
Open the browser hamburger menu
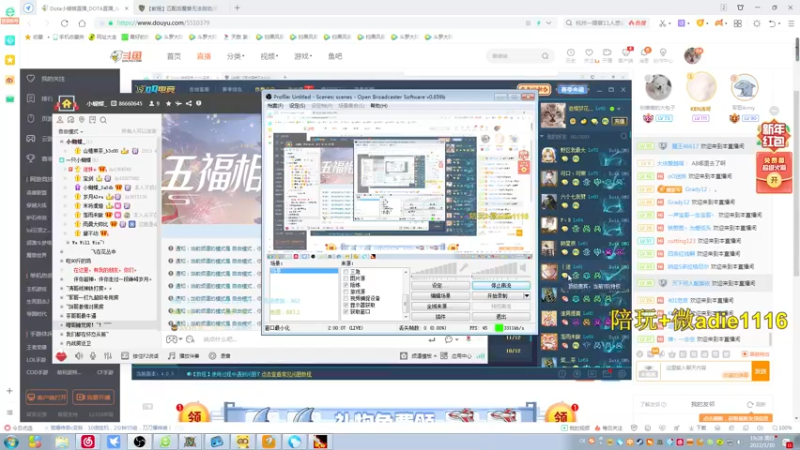pyautogui.click(x=791, y=23)
